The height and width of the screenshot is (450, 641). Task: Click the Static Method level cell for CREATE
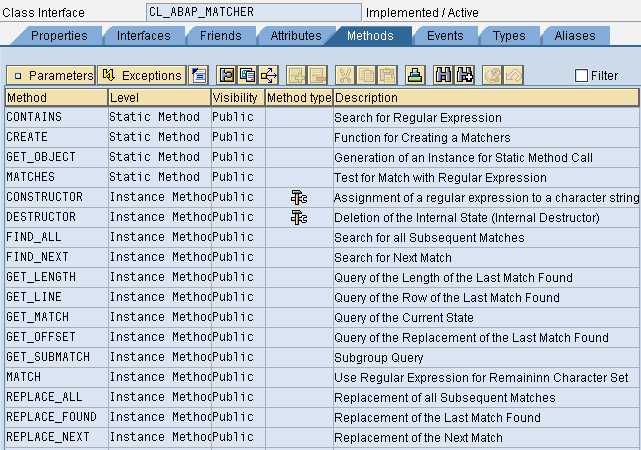(x=159, y=137)
